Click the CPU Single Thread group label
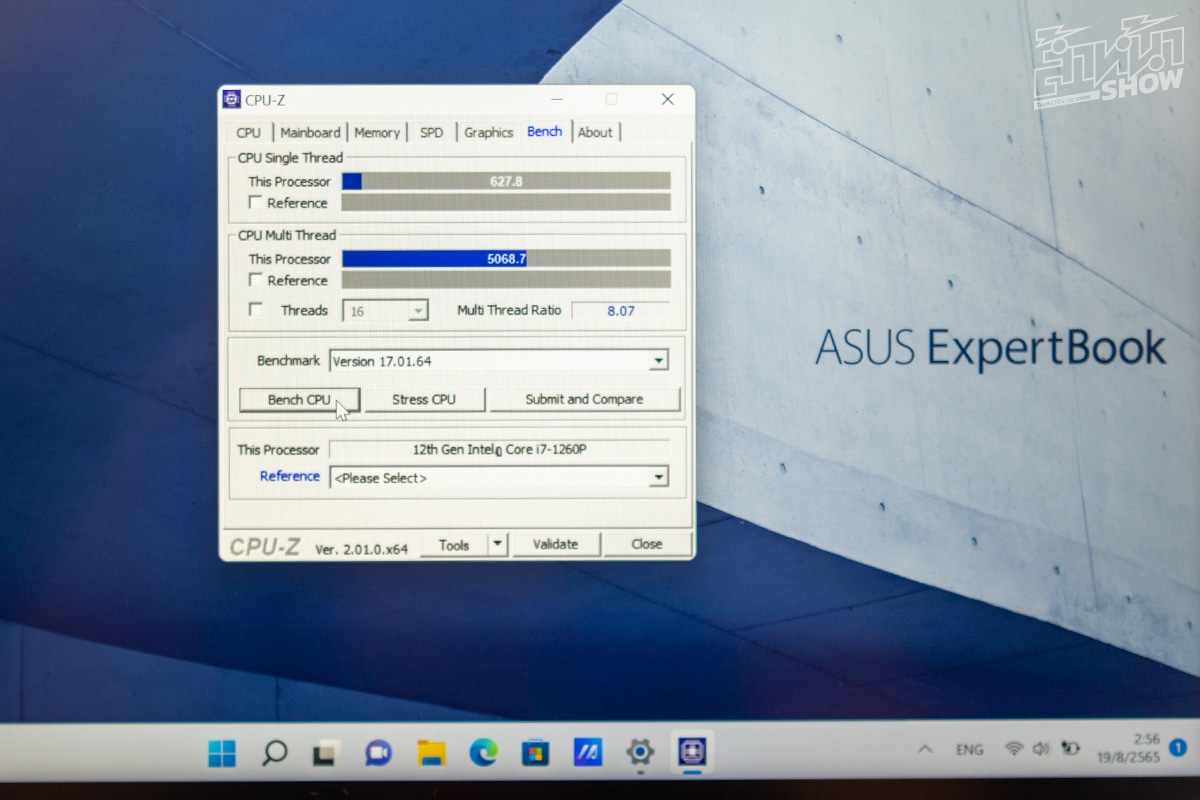This screenshot has height=800, width=1200. click(290, 157)
